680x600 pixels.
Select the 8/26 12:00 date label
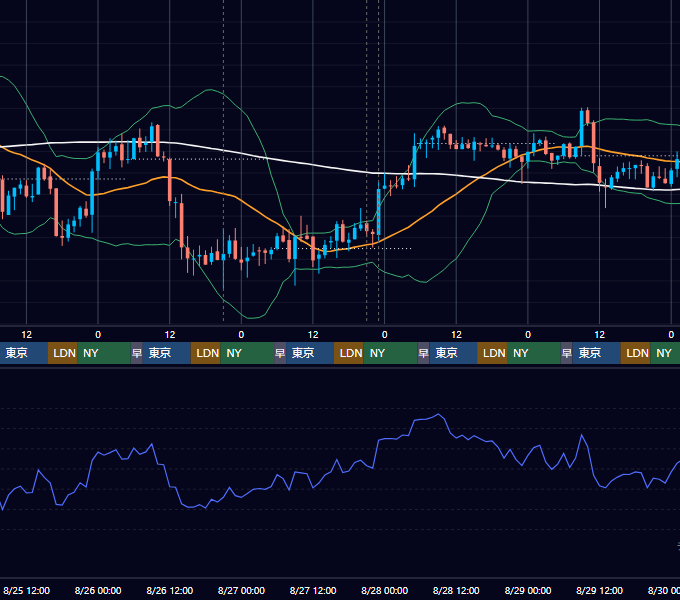point(170,590)
